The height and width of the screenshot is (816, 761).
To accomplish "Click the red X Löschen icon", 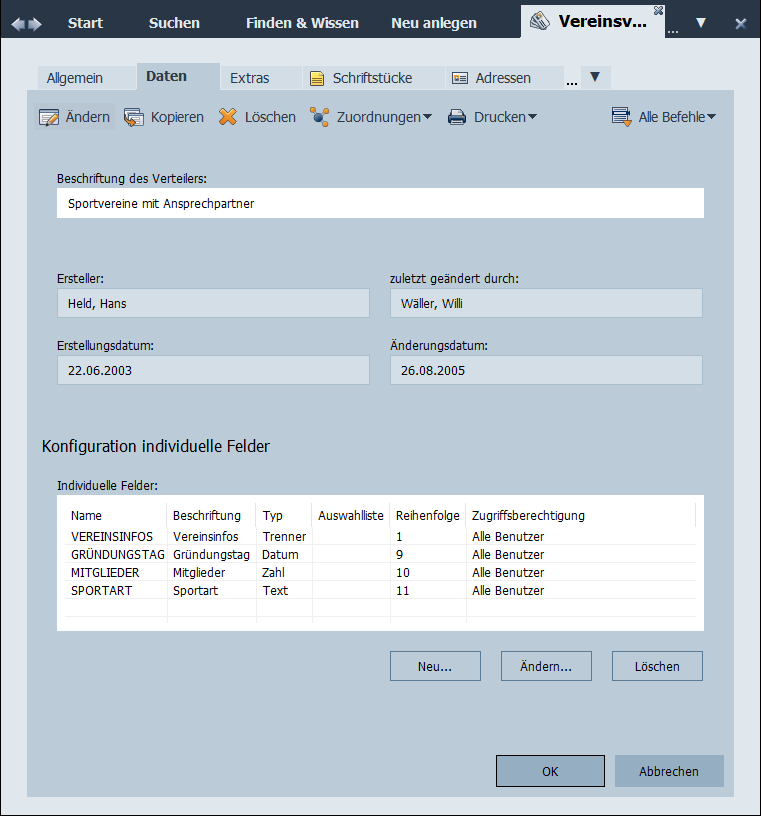I will point(228,117).
